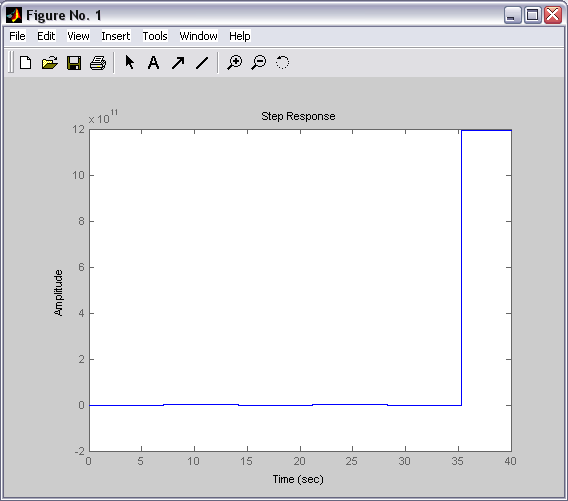Image resolution: width=568 pixels, height=501 pixels.
Task: Enable the Zoom In magnifier
Action: coord(235,62)
